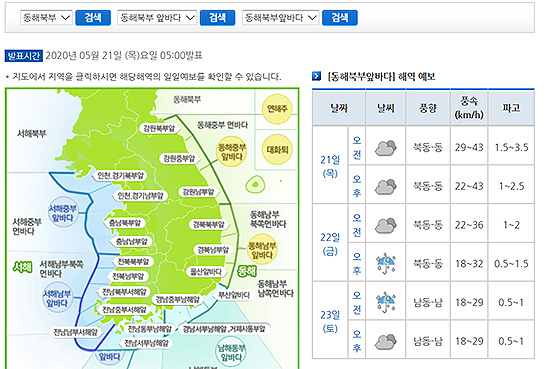Click the 부산앞바다 map region label
This screenshot has height=369, width=555.
(x=233, y=295)
